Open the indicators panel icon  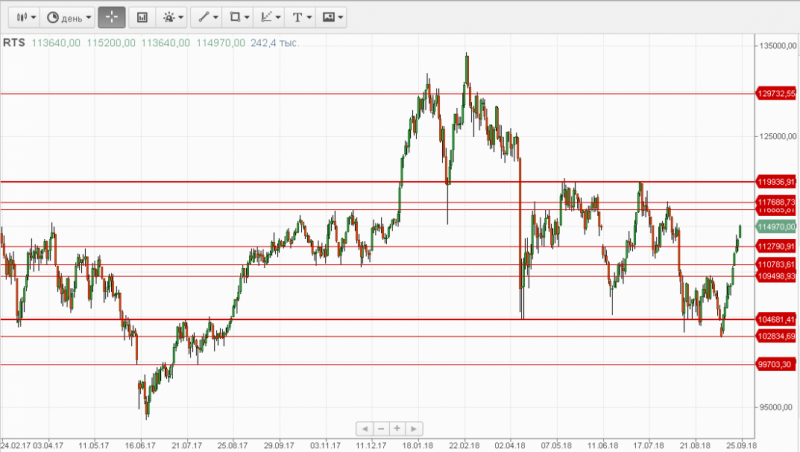coord(142,17)
